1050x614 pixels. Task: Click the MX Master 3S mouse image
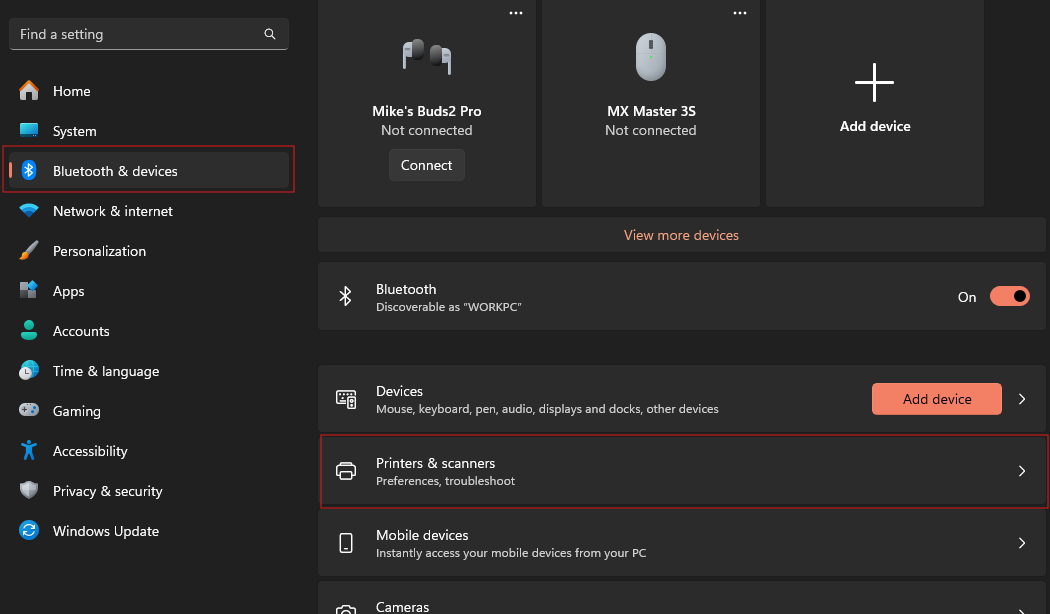tap(651, 57)
